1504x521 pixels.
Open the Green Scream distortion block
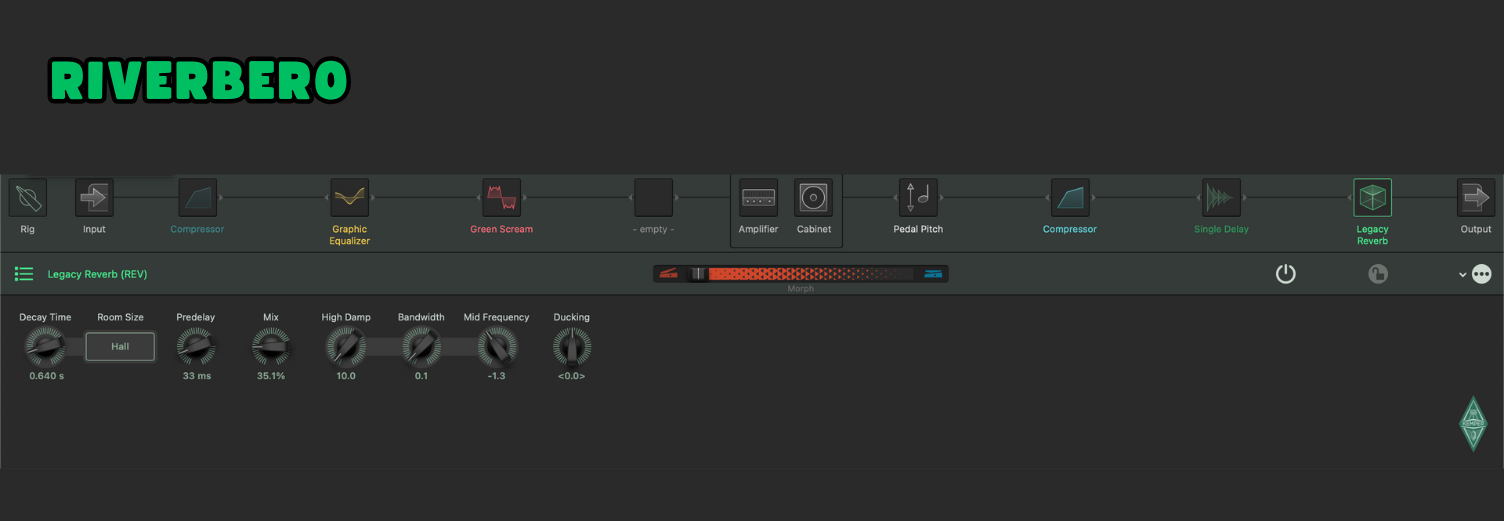(x=502, y=198)
